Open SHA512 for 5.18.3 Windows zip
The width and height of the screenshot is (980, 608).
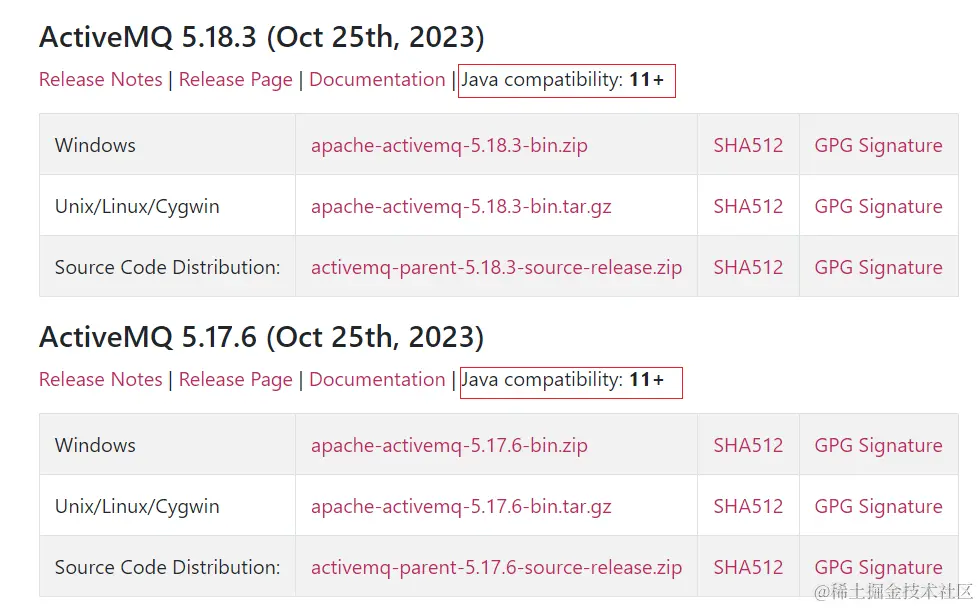point(748,145)
